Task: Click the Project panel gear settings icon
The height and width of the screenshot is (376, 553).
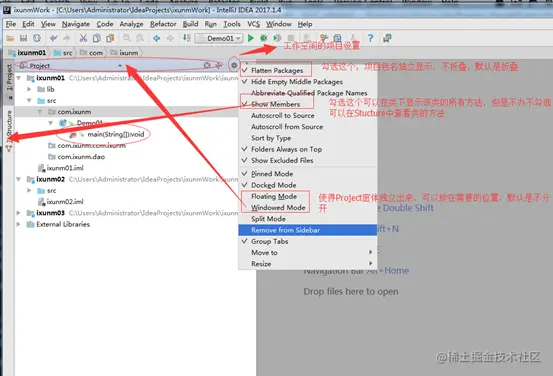Action: click(233, 65)
